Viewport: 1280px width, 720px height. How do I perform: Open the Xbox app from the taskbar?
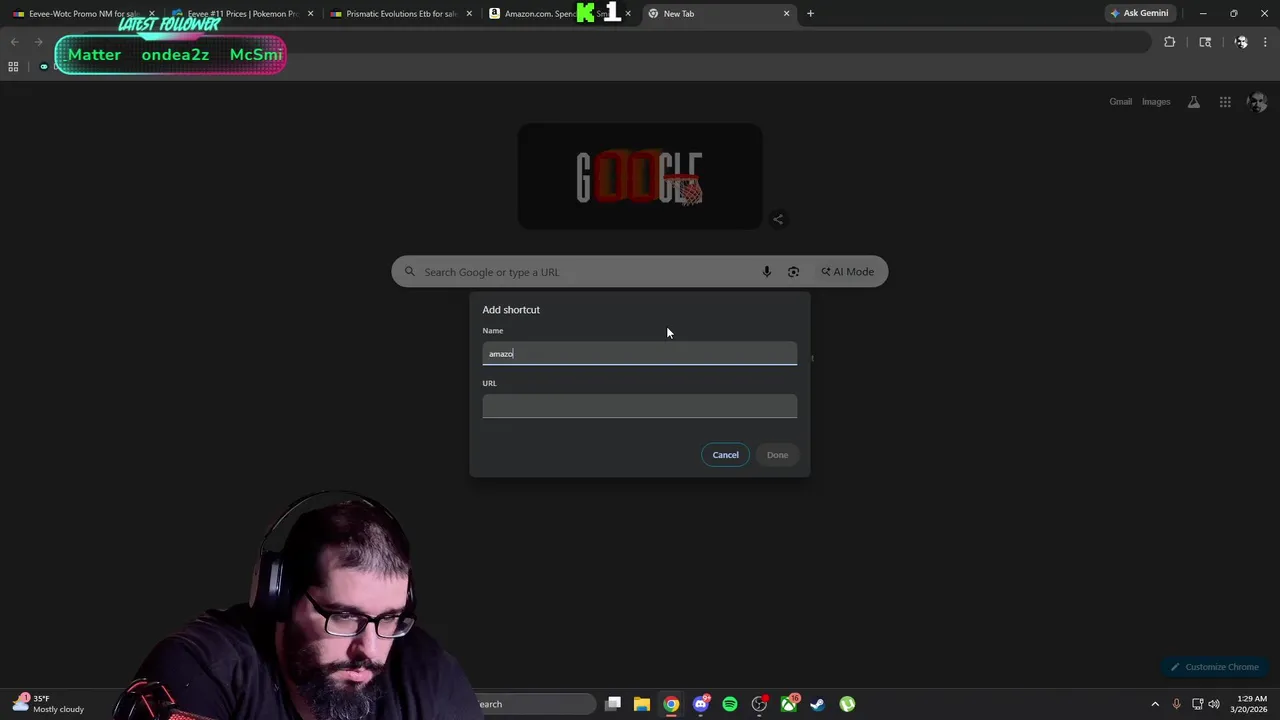point(789,704)
